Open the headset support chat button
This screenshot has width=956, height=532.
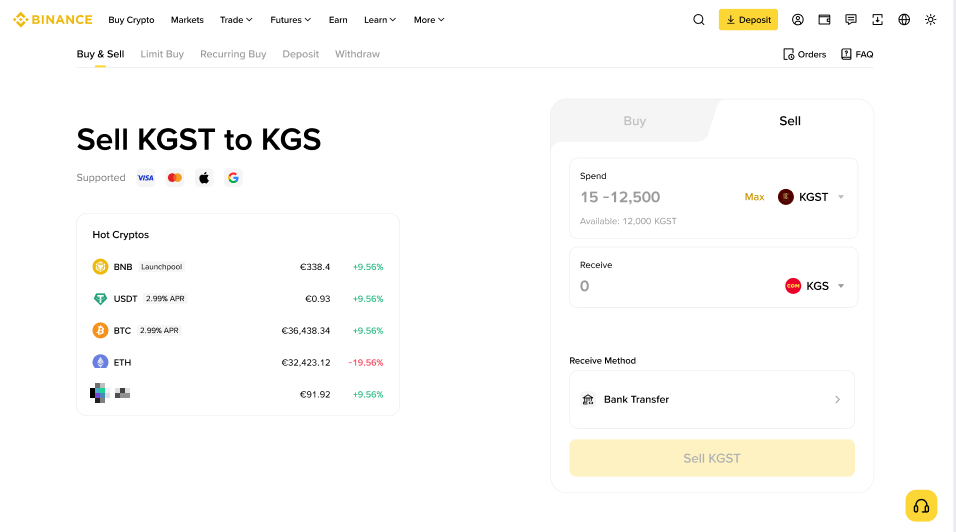(x=921, y=506)
